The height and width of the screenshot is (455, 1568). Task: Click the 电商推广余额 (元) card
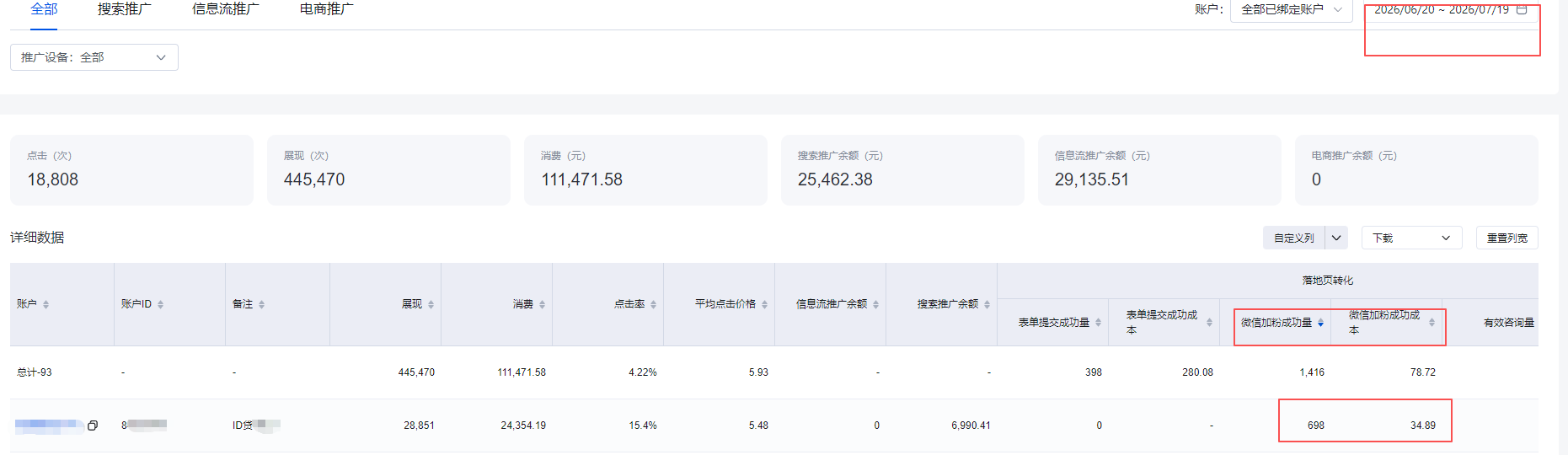[x=1416, y=169]
